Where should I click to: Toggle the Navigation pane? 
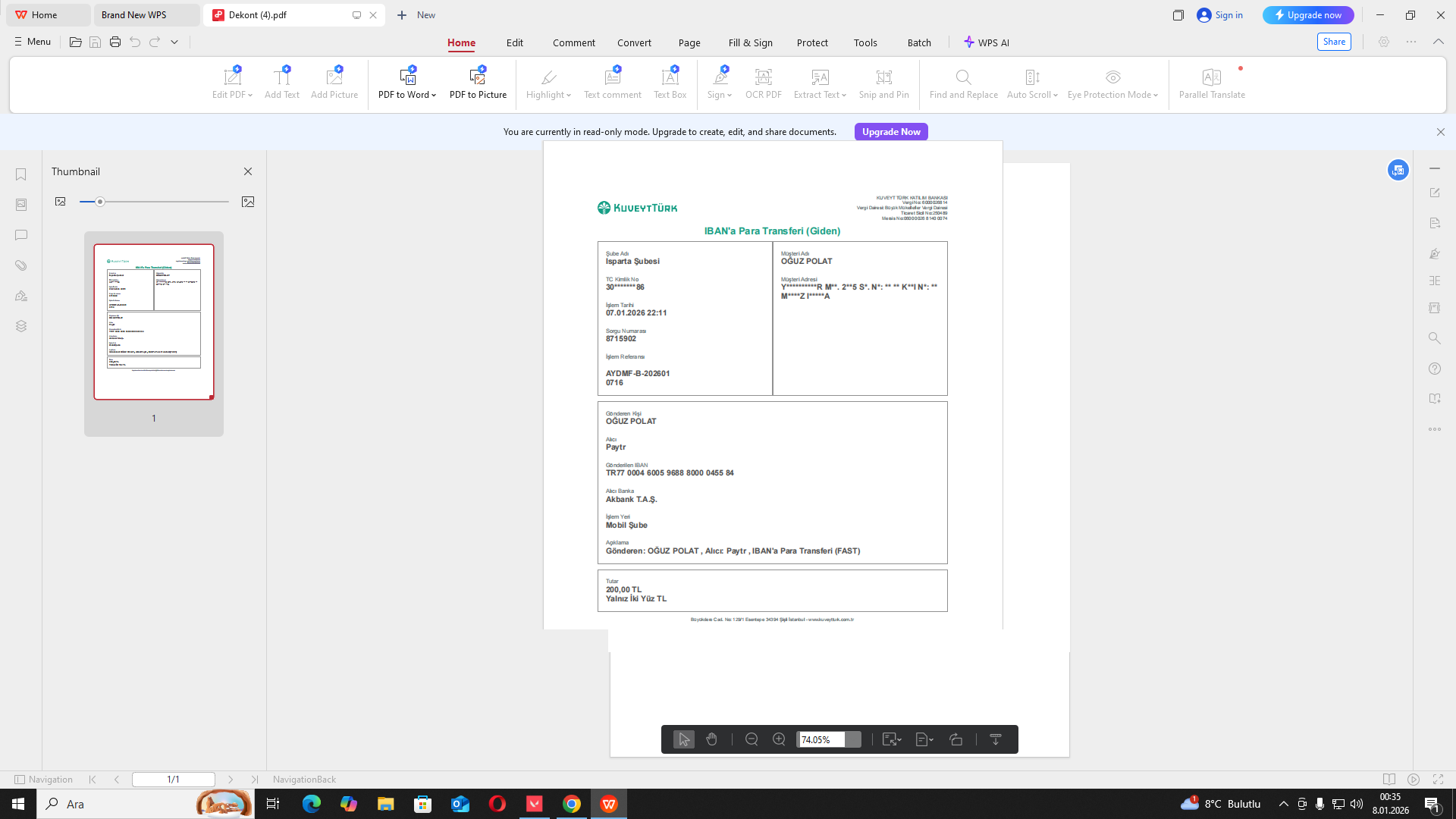coord(44,780)
